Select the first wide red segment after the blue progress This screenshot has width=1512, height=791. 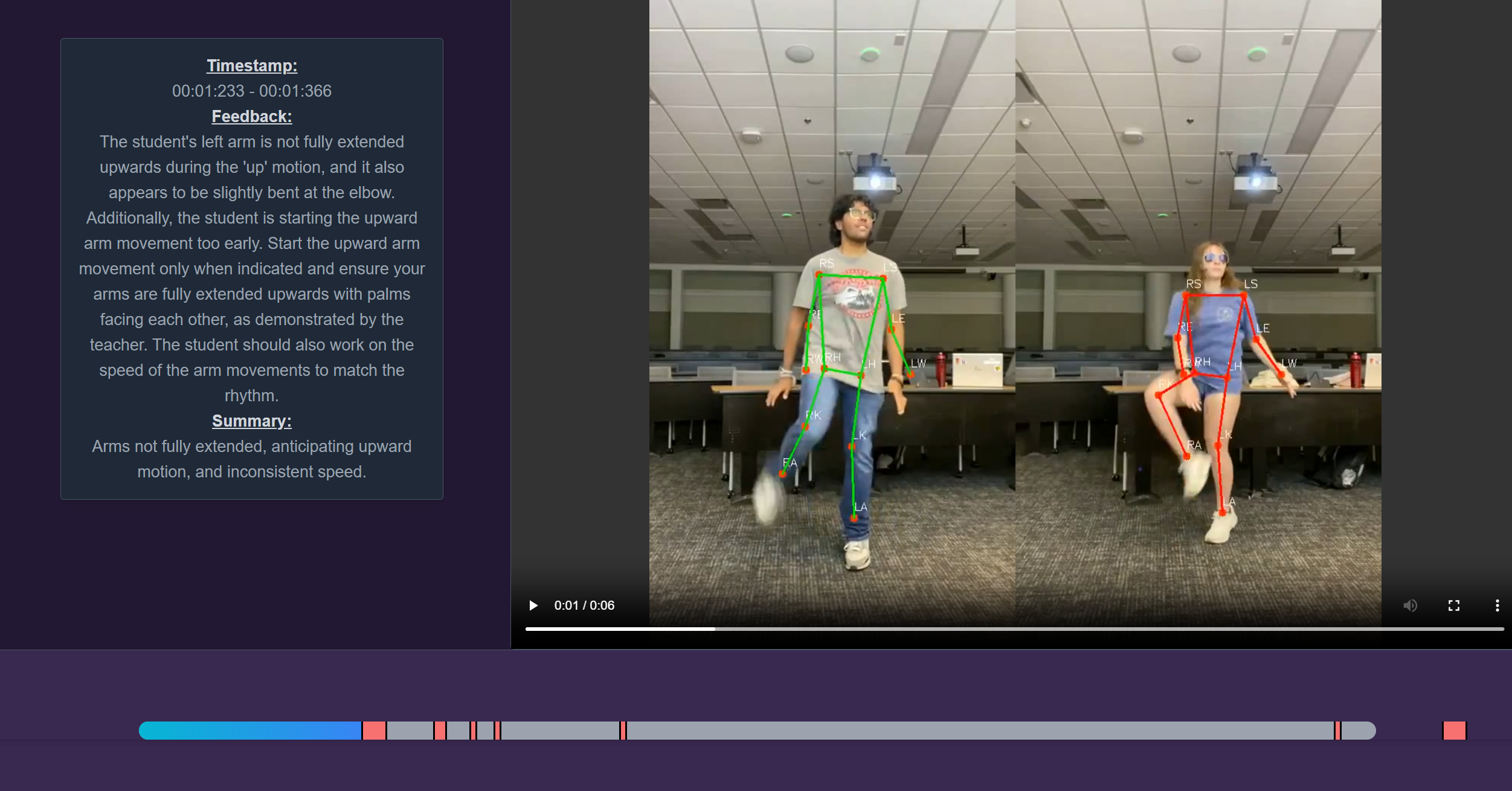[375, 731]
